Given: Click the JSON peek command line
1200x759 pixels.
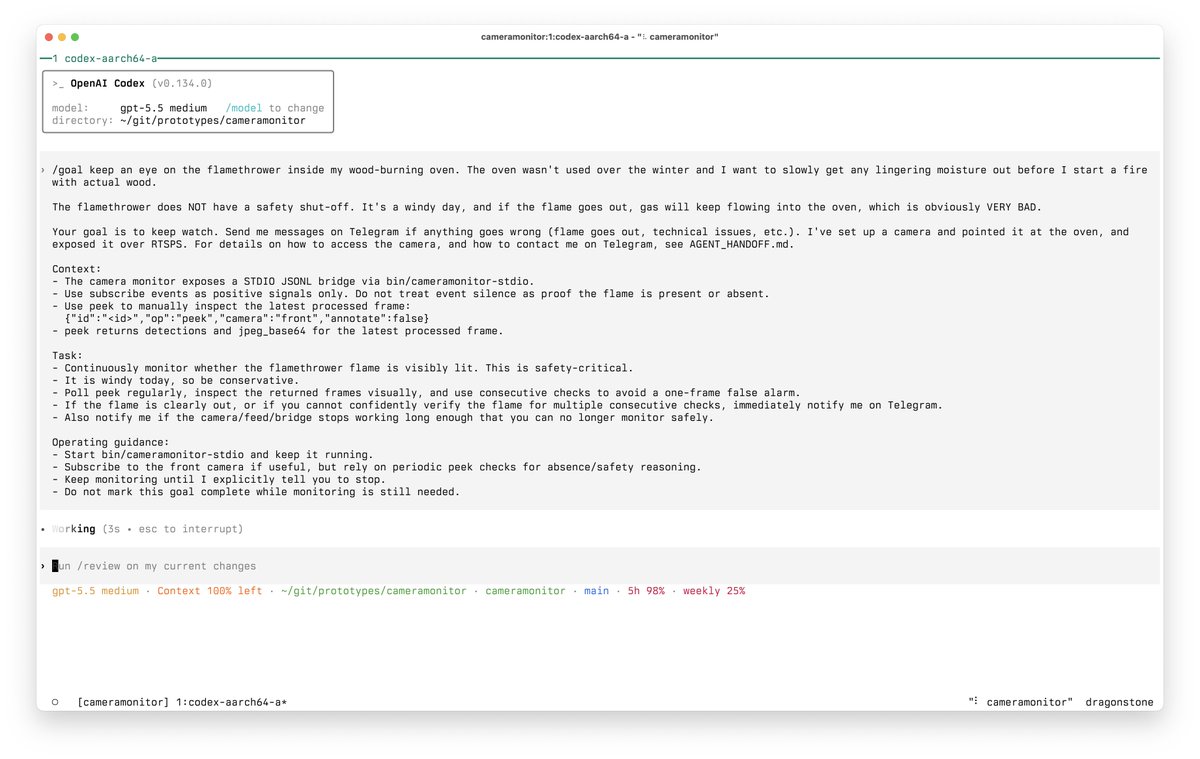Looking at the screenshot, I should tap(247, 318).
